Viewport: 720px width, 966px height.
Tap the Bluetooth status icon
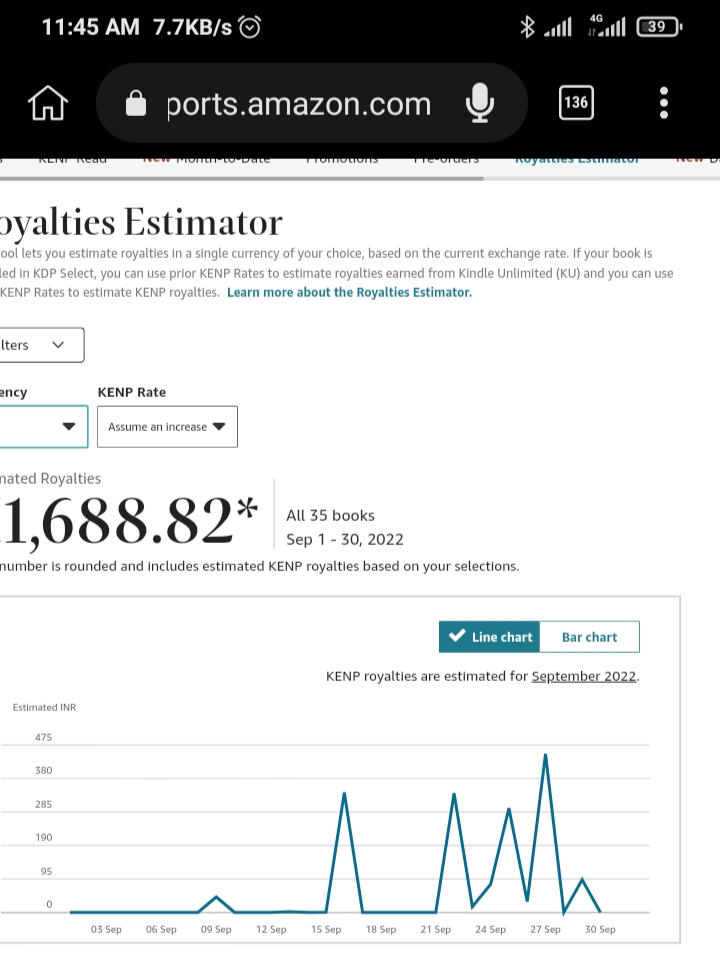click(527, 27)
